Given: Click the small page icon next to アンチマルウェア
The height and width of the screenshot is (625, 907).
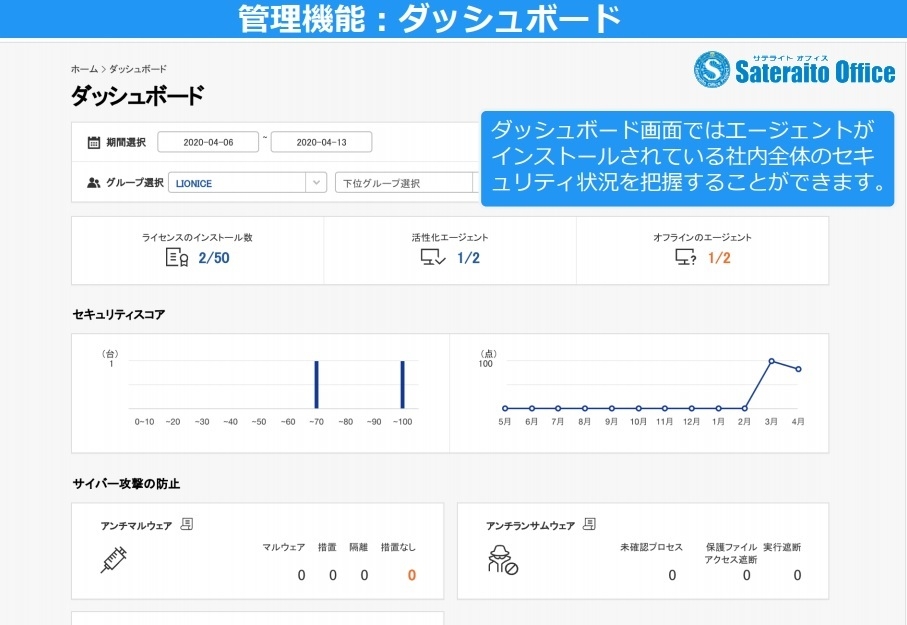Looking at the screenshot, I should [x=187, y=523].
